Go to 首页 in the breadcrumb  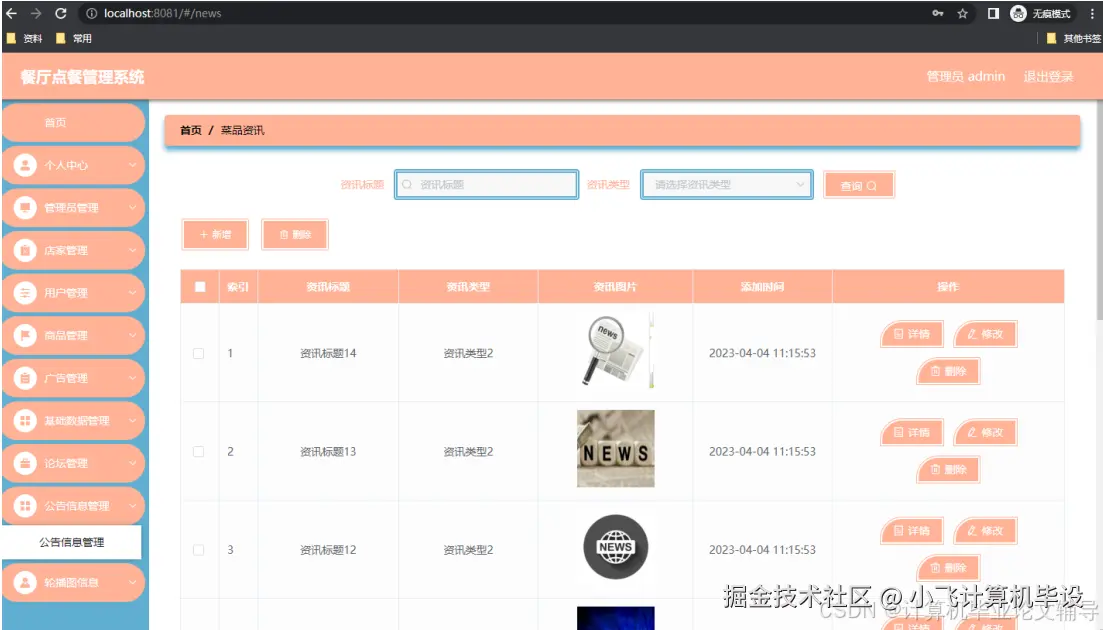tap(191, 130)
